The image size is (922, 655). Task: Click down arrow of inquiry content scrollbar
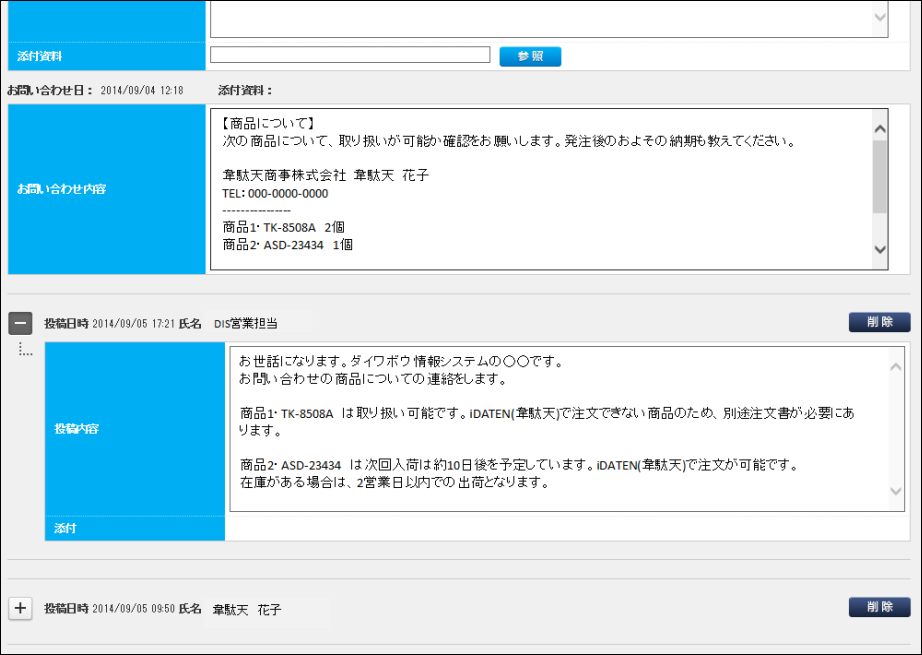[x=880, y=250]
